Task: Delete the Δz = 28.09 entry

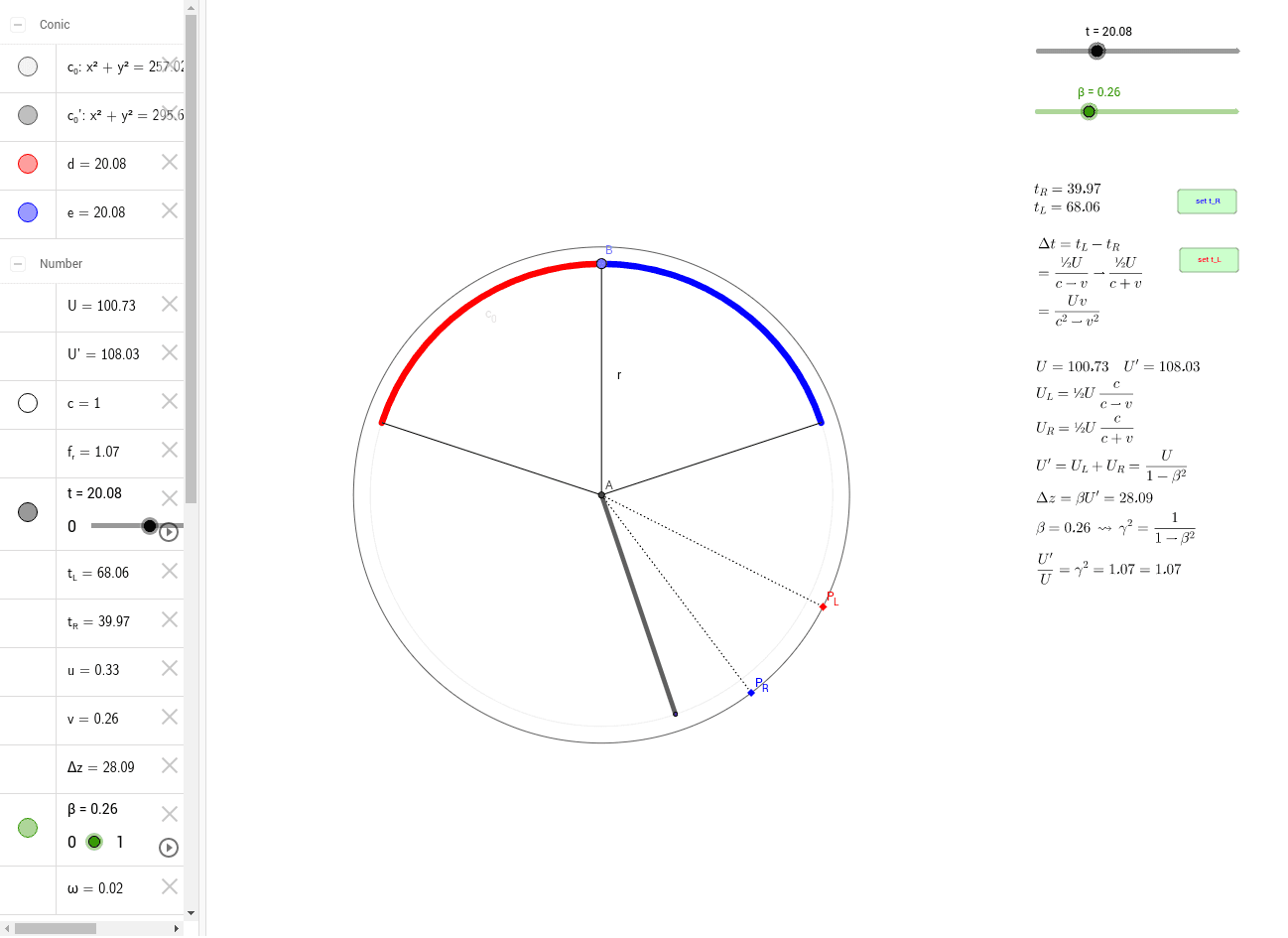Action: coord(170,765)
